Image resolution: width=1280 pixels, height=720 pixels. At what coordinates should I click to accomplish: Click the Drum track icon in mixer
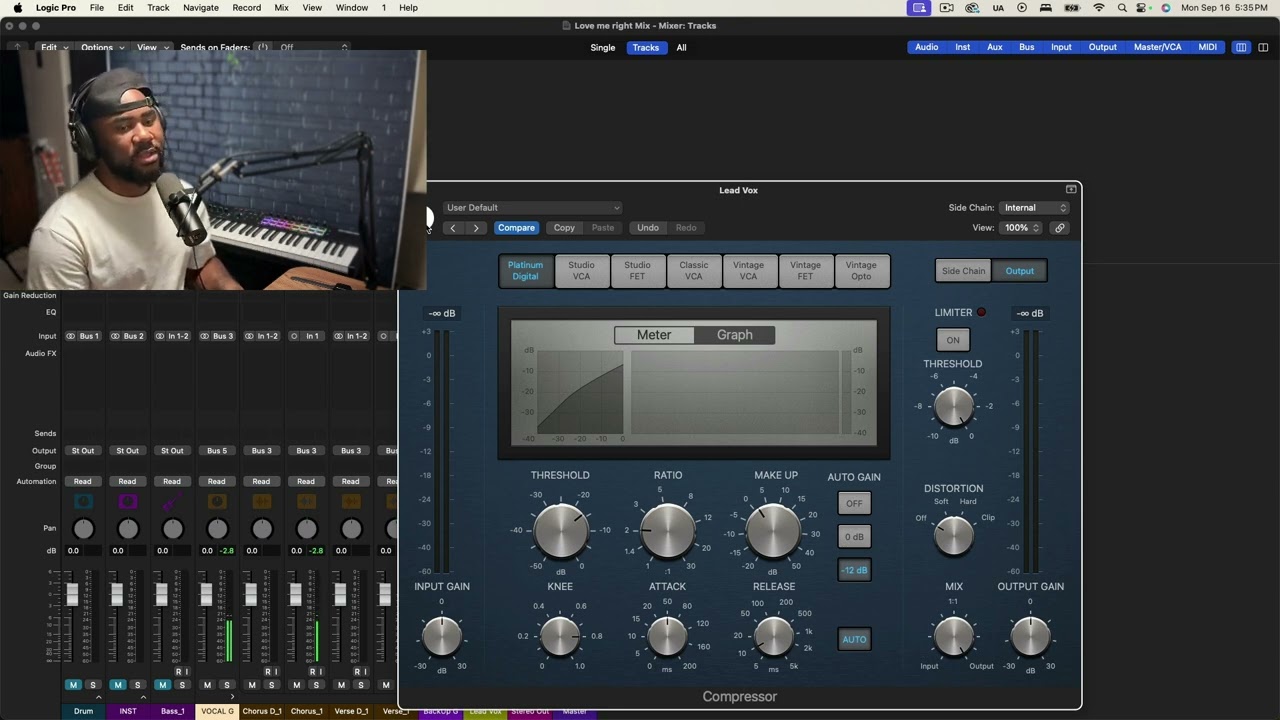83,501
